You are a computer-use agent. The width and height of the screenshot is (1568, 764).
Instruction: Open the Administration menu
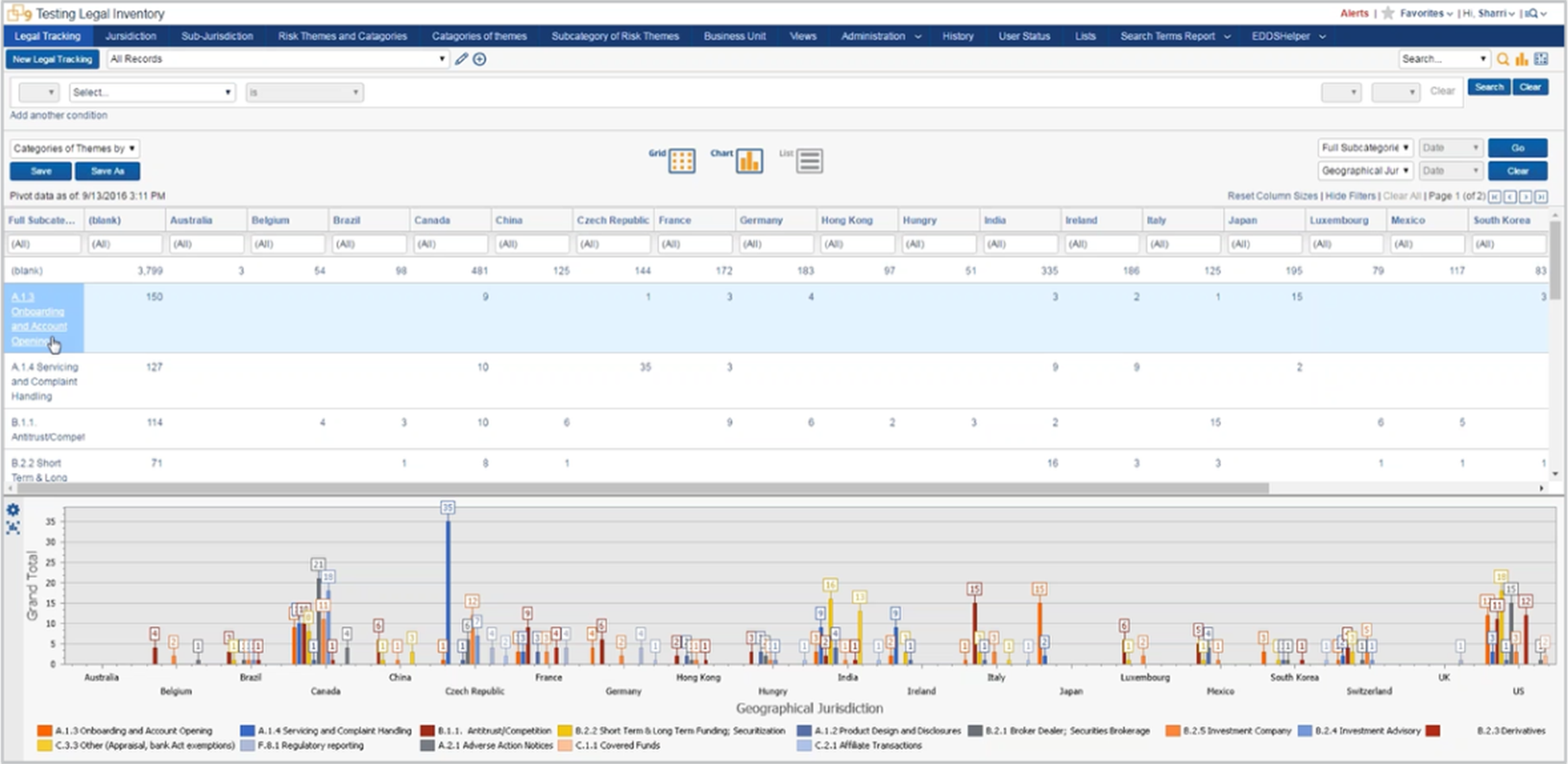point(874,36)
